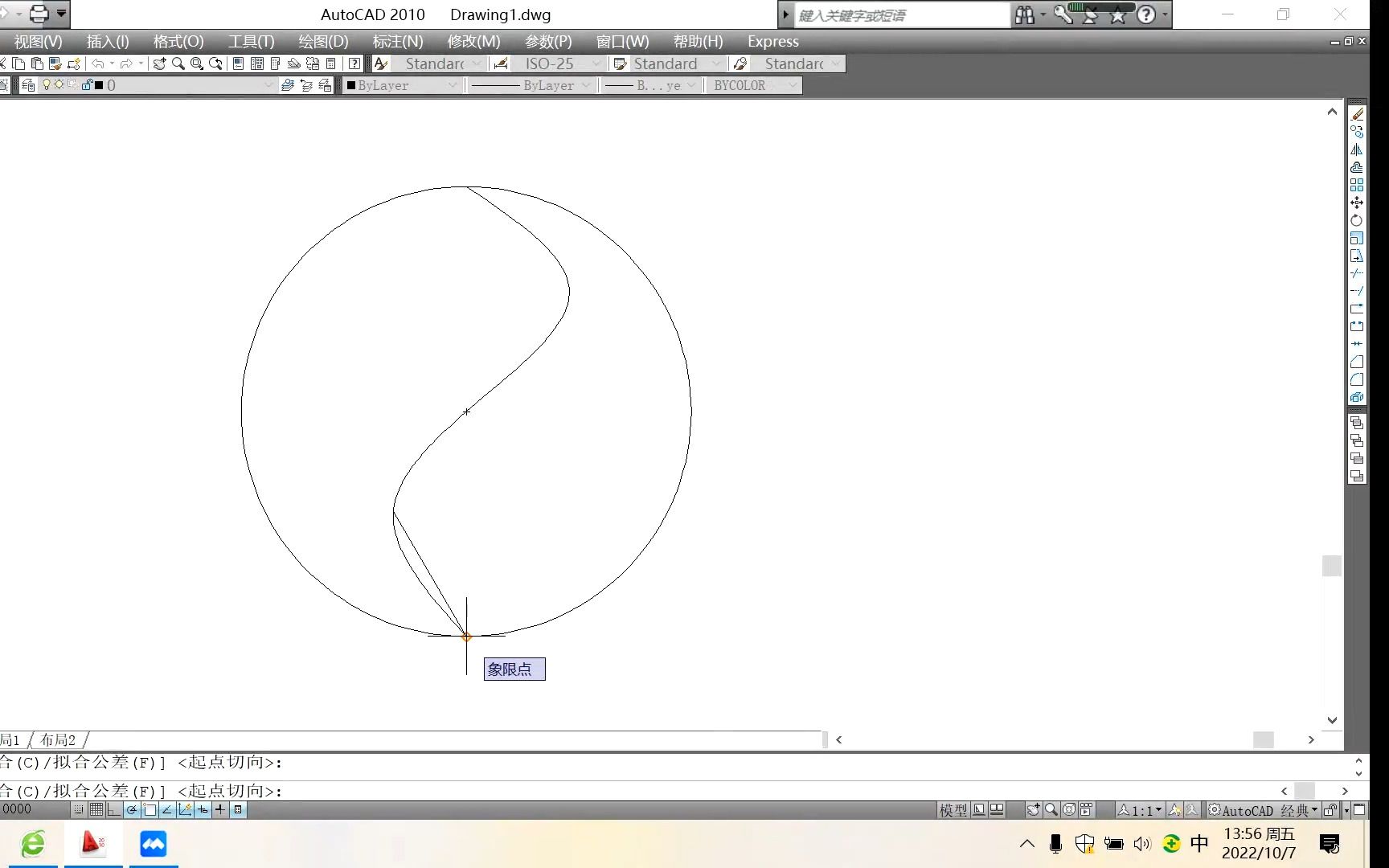1389x868 pixels.
Task: Select the Extend tool
Action: [x=1357, y=291]
